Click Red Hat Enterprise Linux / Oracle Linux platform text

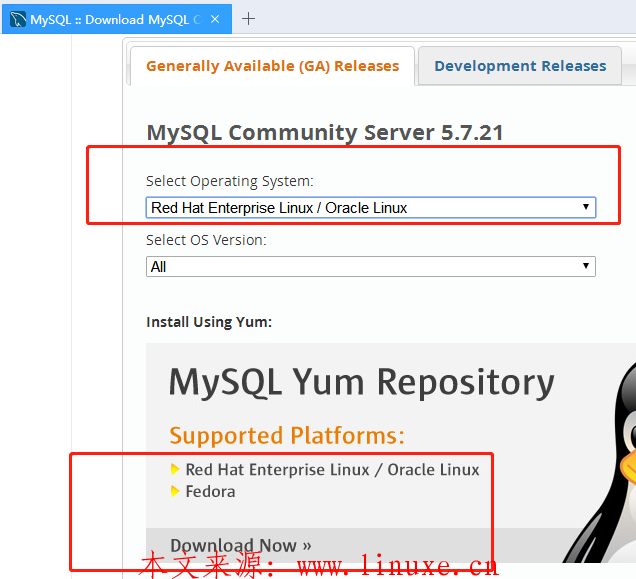click(x=332, y=469)
